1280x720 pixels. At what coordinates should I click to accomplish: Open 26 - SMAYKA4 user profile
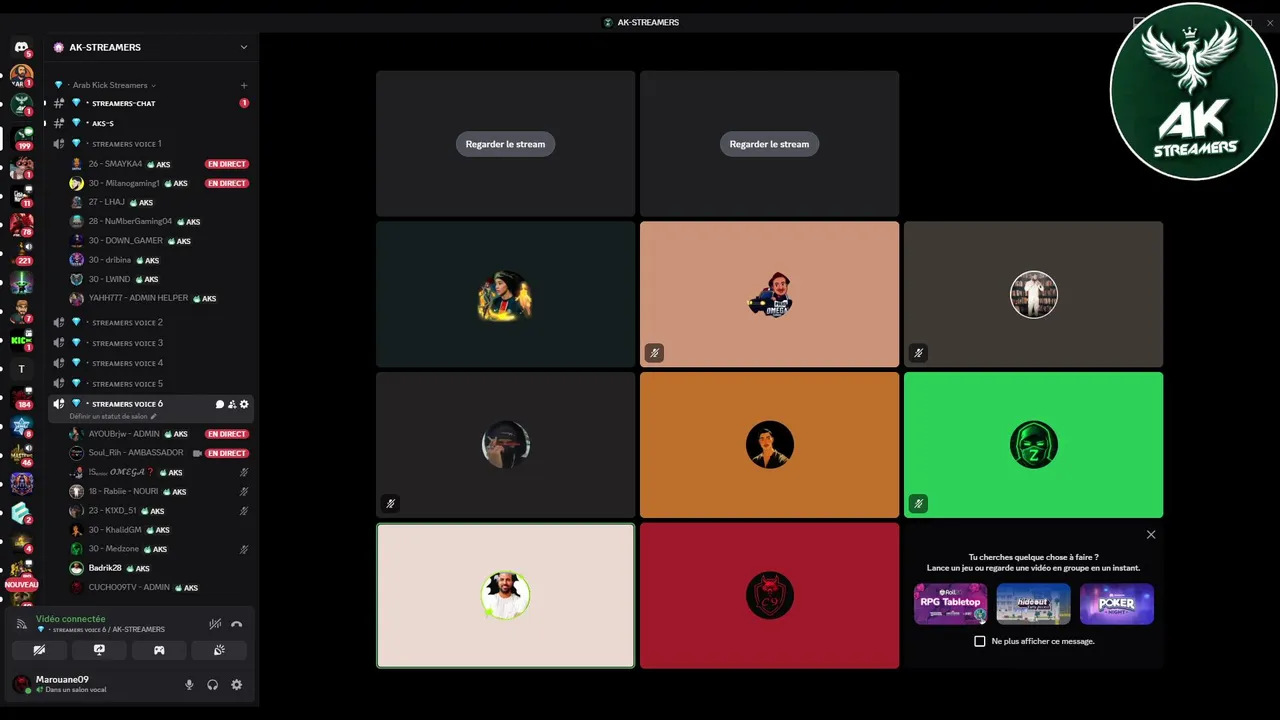pyautogui.click(x=160, y=164)
